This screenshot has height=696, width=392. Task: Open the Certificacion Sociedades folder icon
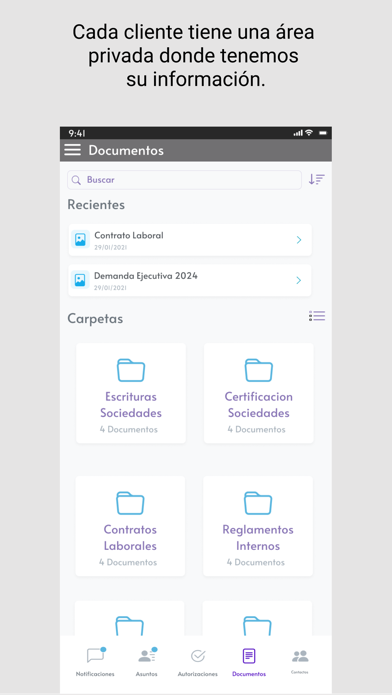click(x=259, y=370)
